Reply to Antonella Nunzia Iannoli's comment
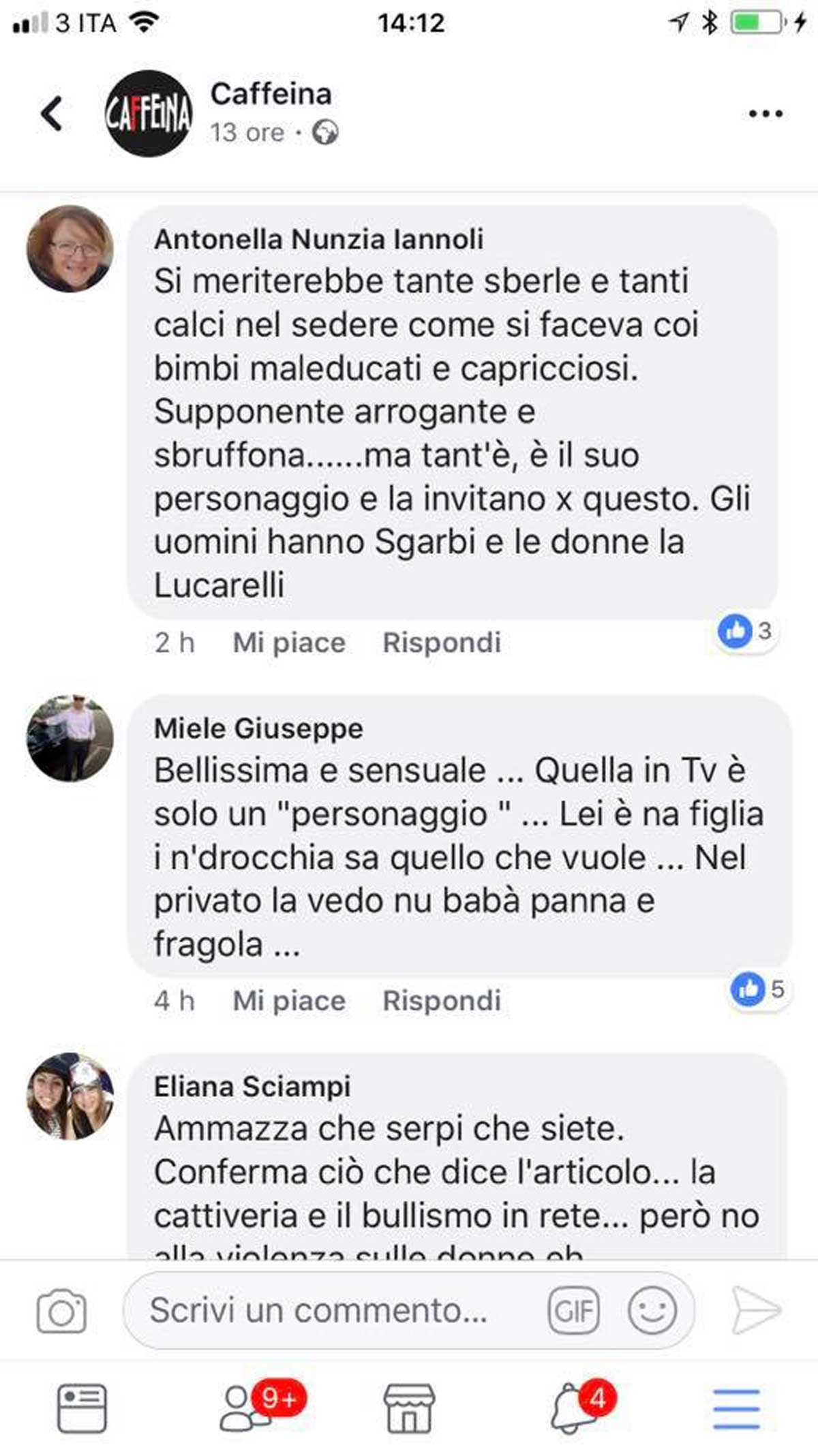The height and width of the screenshot is (1456, 818). click(x=442, y=642)
